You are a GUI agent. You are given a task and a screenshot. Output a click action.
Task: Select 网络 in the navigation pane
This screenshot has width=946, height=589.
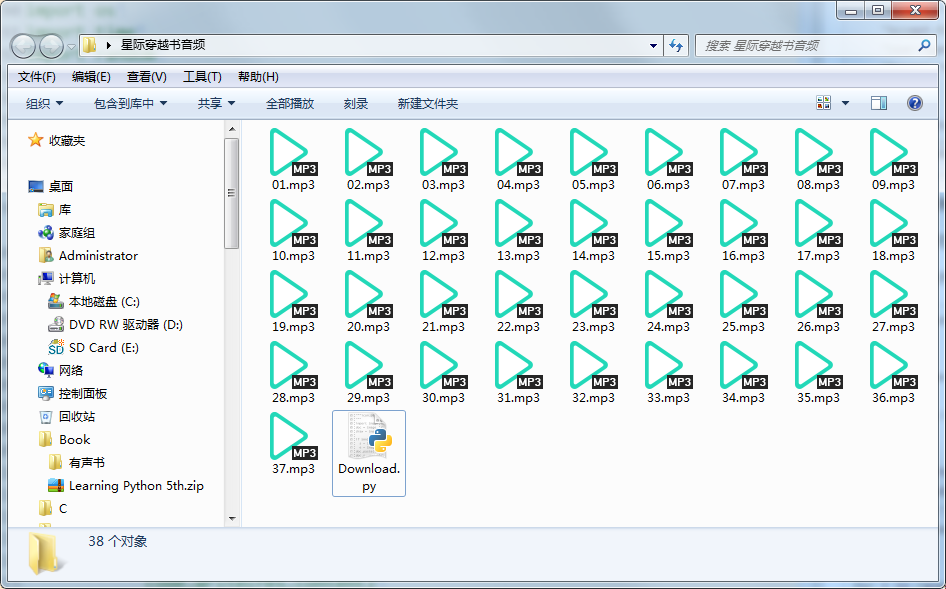point(60,371)
